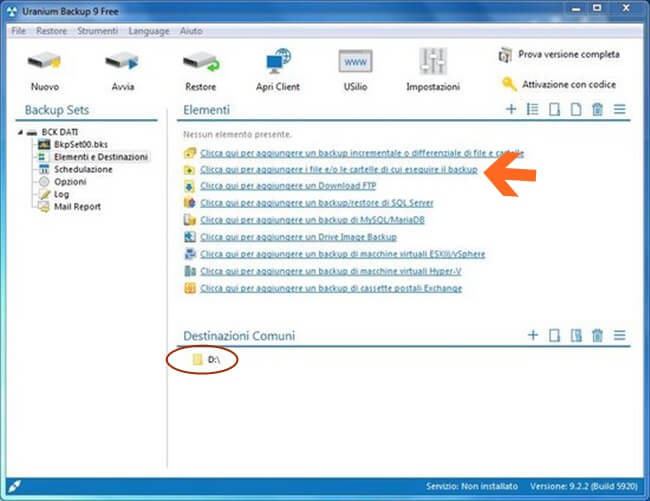Click the second document icon in Destinazioni Comuni
The width and height of the screenshot is (650, 501).
(576, 335)
